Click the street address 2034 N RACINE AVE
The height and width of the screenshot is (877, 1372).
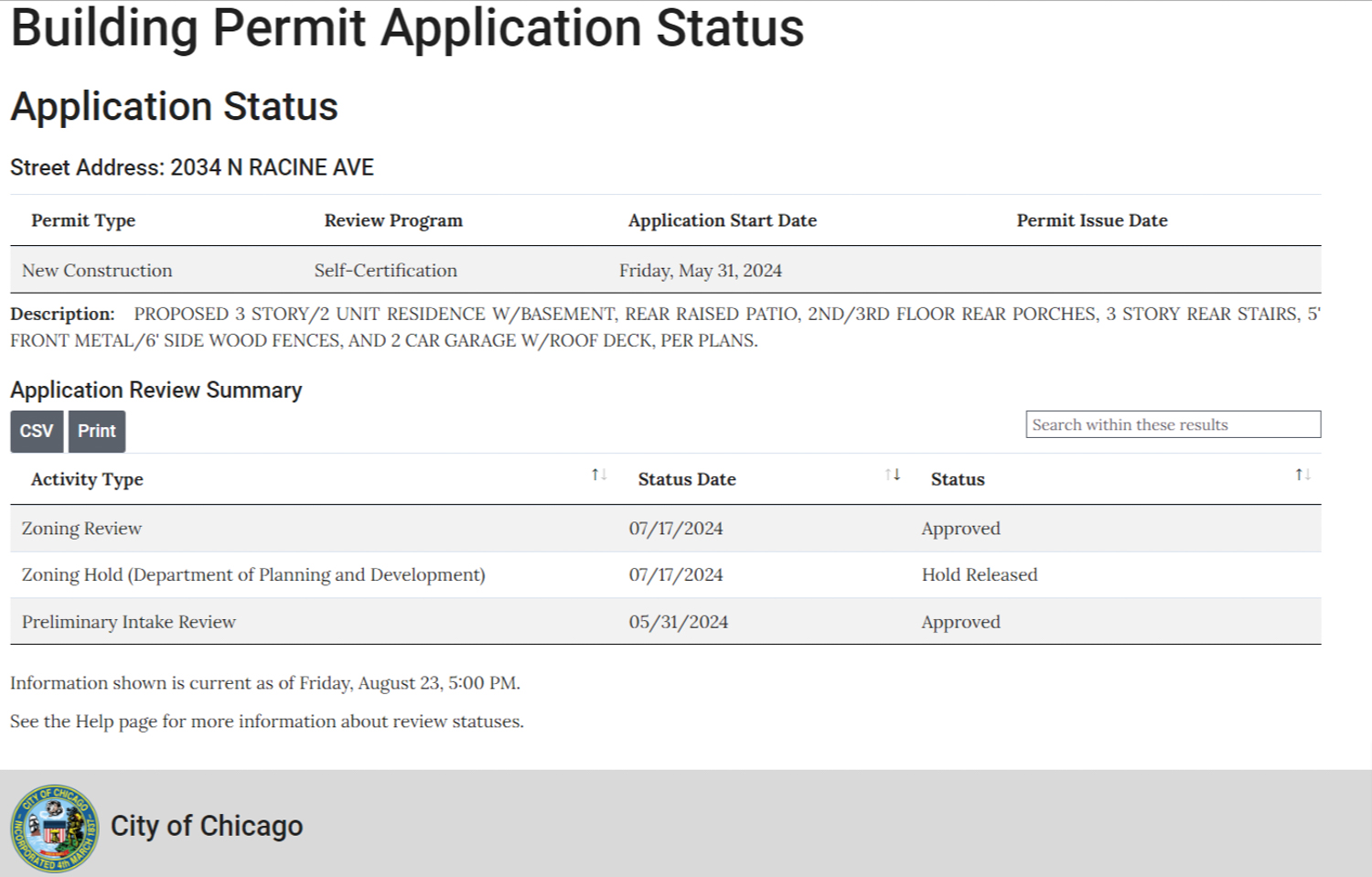(x=273, y=167)
